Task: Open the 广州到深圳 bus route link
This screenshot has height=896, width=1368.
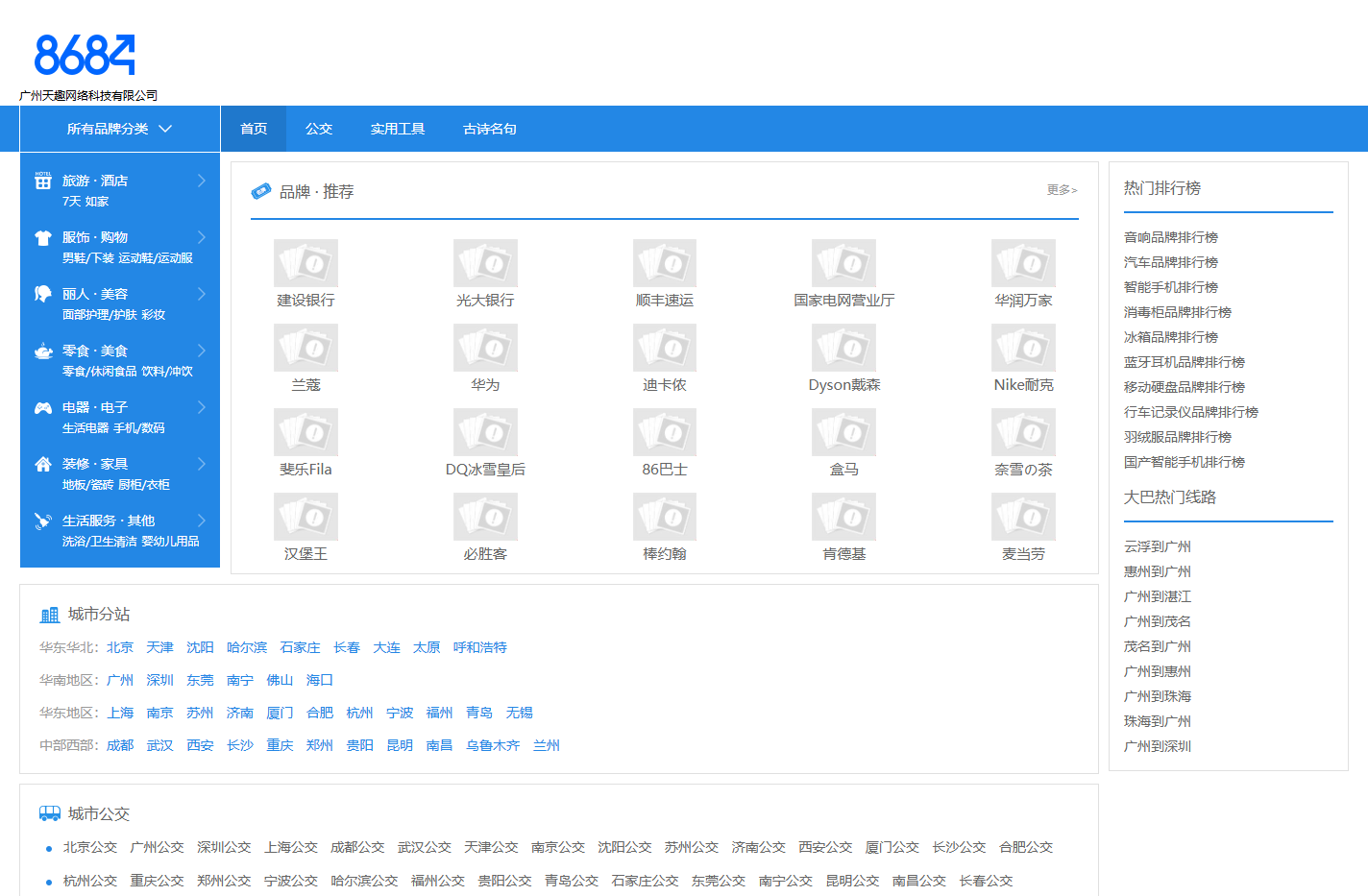Action: (x=1158, y=746)
